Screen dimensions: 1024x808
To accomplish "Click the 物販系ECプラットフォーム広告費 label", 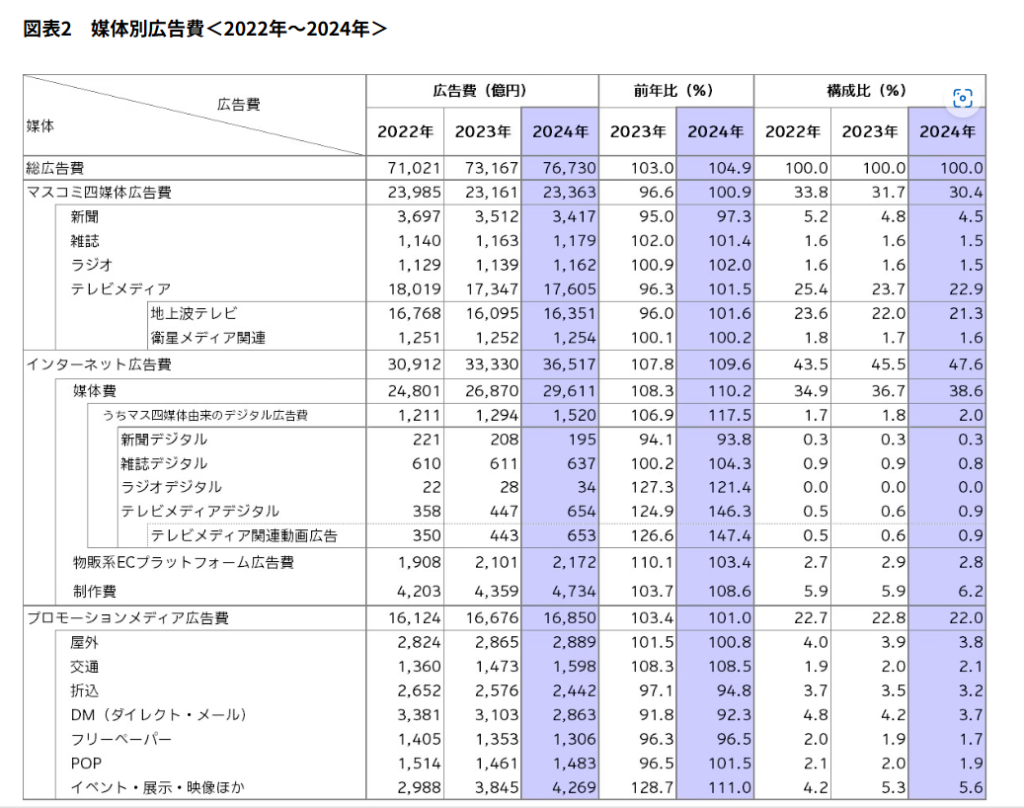I will click(x=183, y=562).
